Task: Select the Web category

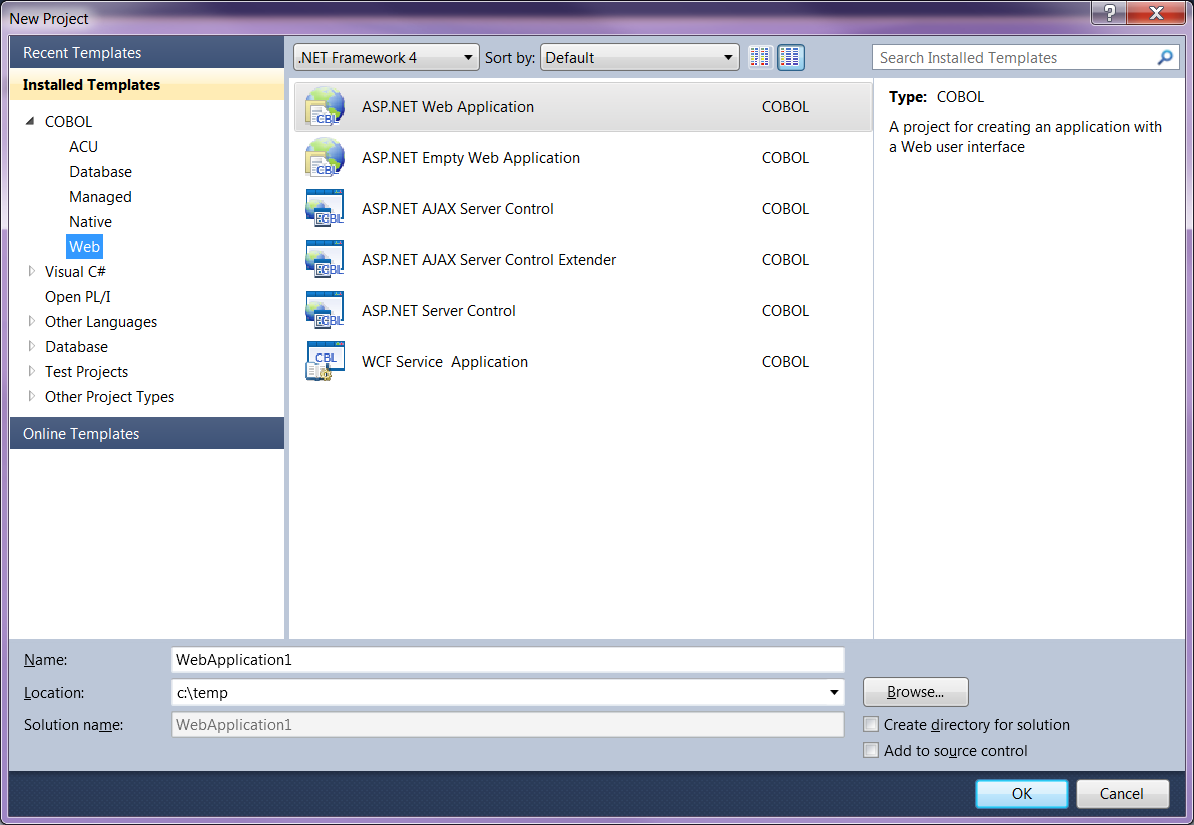Action: point(85,247)
